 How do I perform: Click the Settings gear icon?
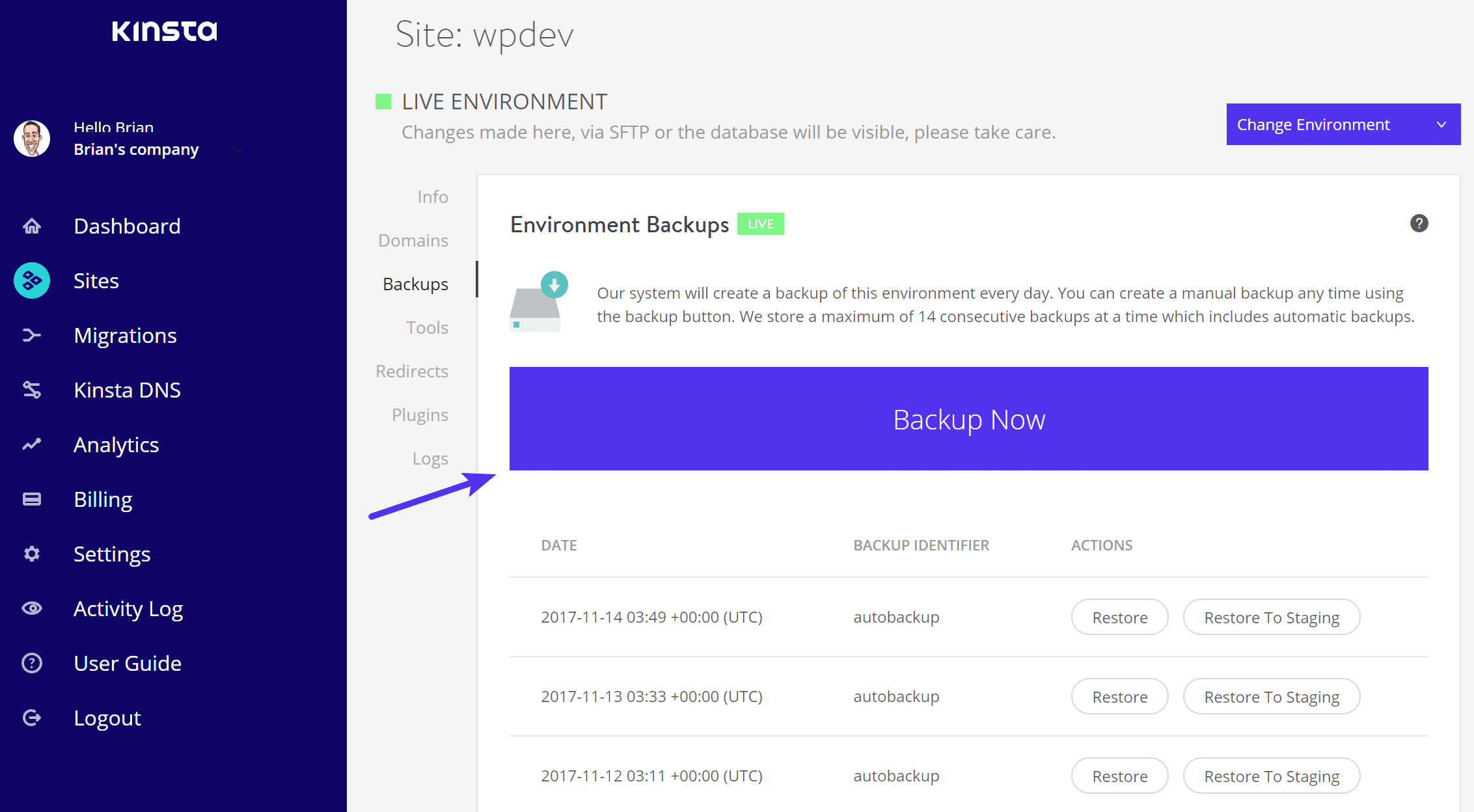pyautogui.click(x=32, y=554)
